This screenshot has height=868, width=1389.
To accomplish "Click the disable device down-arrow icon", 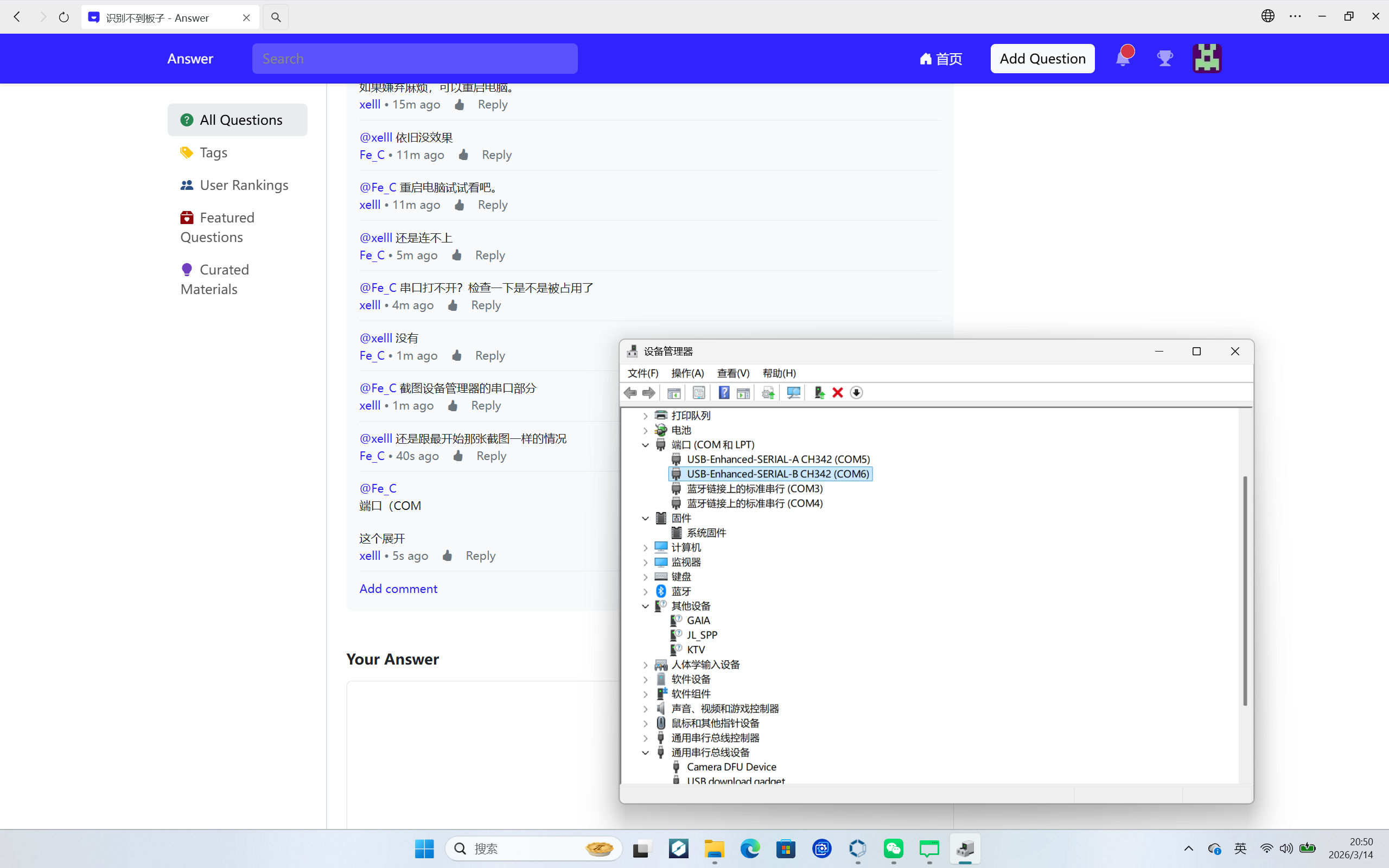I will (856, 393).
